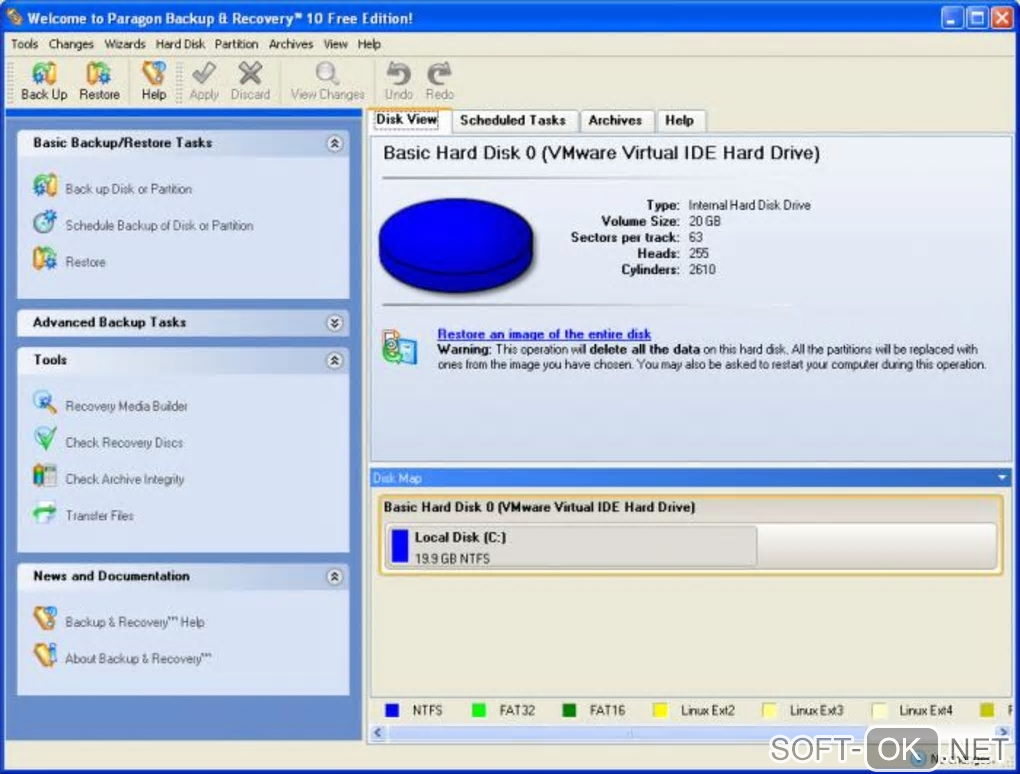Expand the Advanced Backup Tasks panel
This screenshot has height=774, width=1020.
[334, 323]
